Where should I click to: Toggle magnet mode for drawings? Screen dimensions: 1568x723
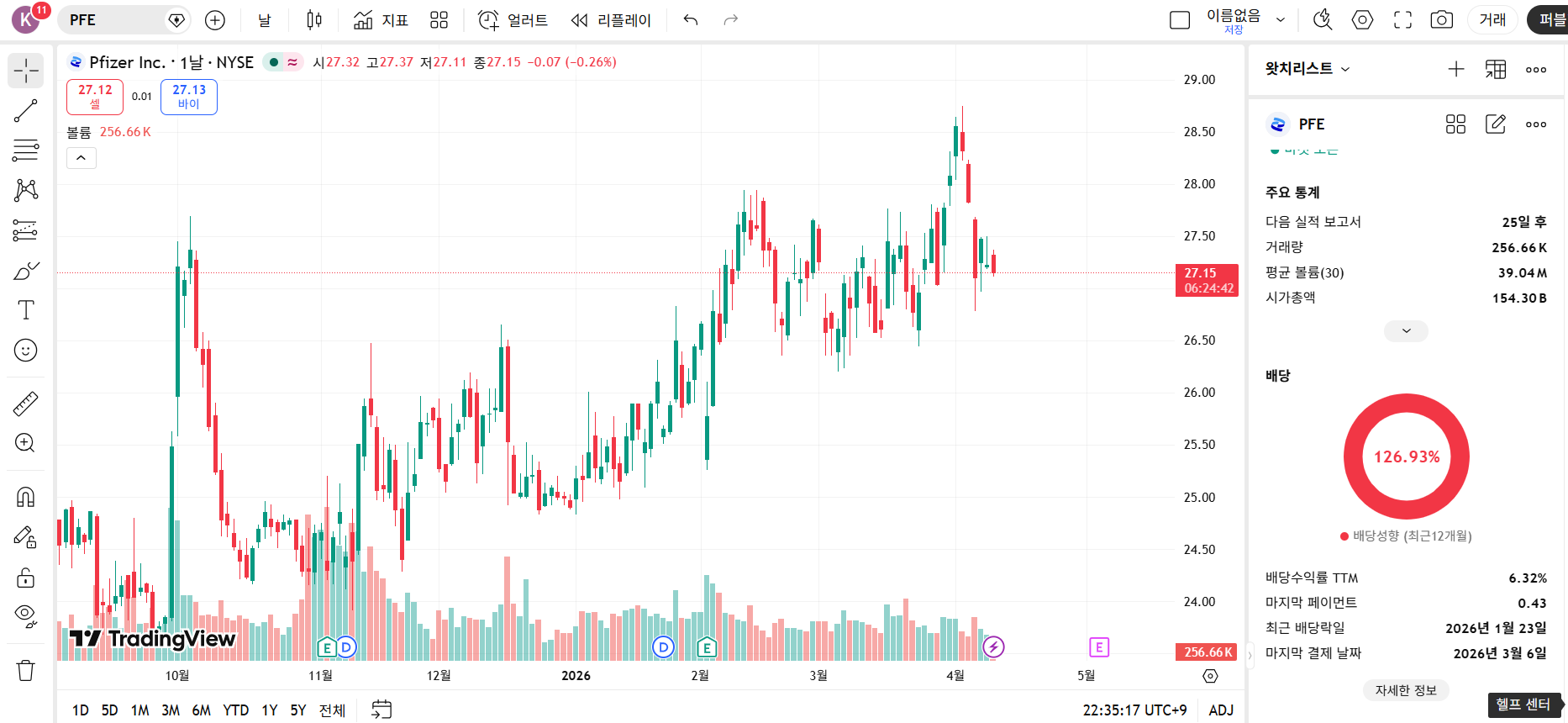26,497
